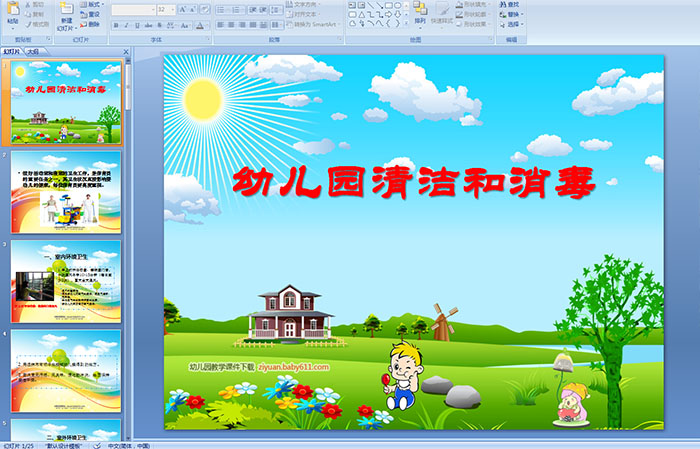This screenshot has width=700, height=449.
Task: Select the Down Arrow shape in gallery
Action: click(x=397, y=14)
